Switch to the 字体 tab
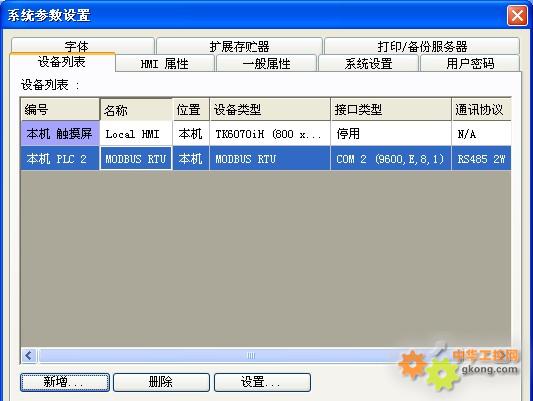 click(x=82, y=46)
